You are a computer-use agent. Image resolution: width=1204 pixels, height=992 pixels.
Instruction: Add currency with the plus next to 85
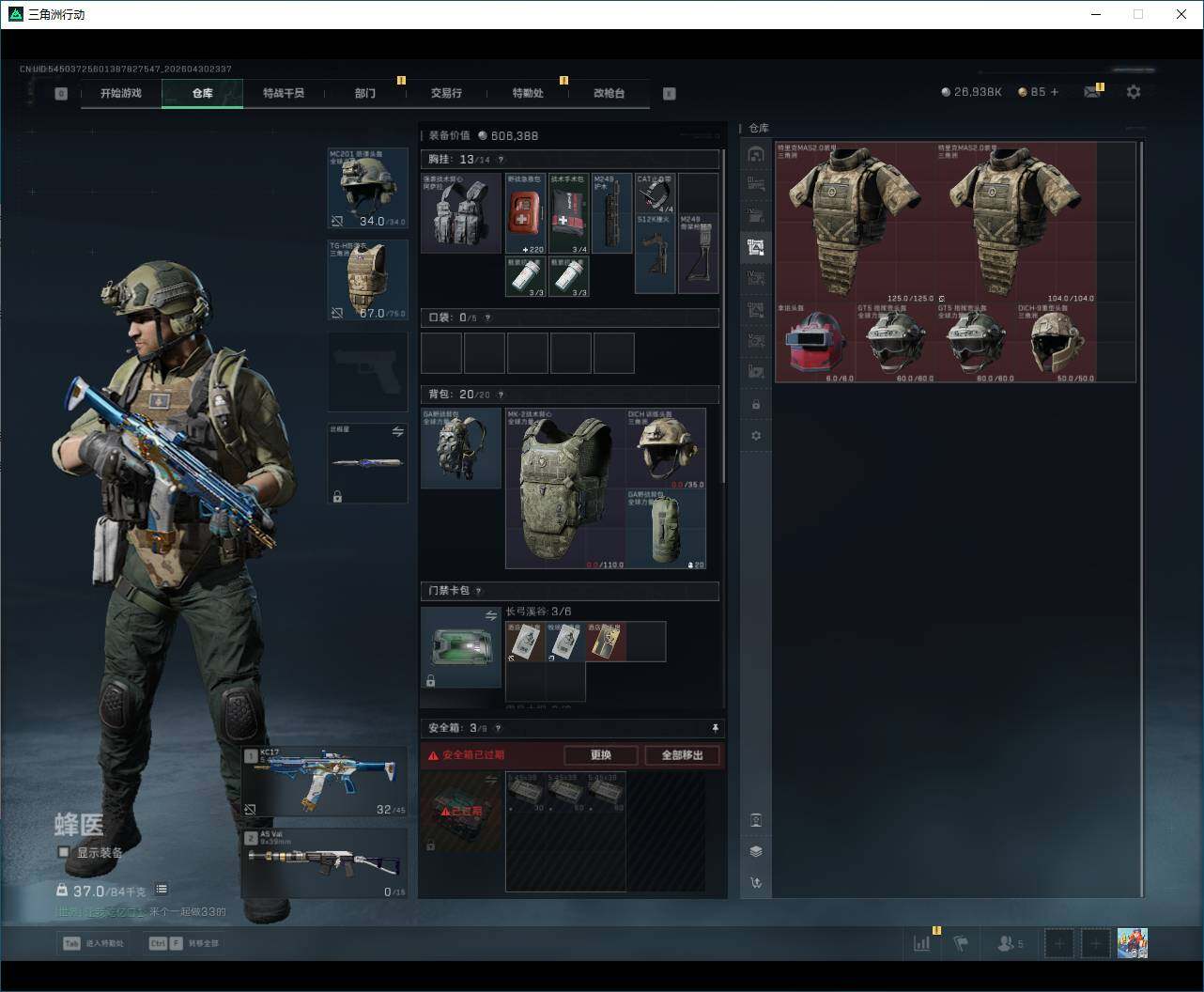1055,92
